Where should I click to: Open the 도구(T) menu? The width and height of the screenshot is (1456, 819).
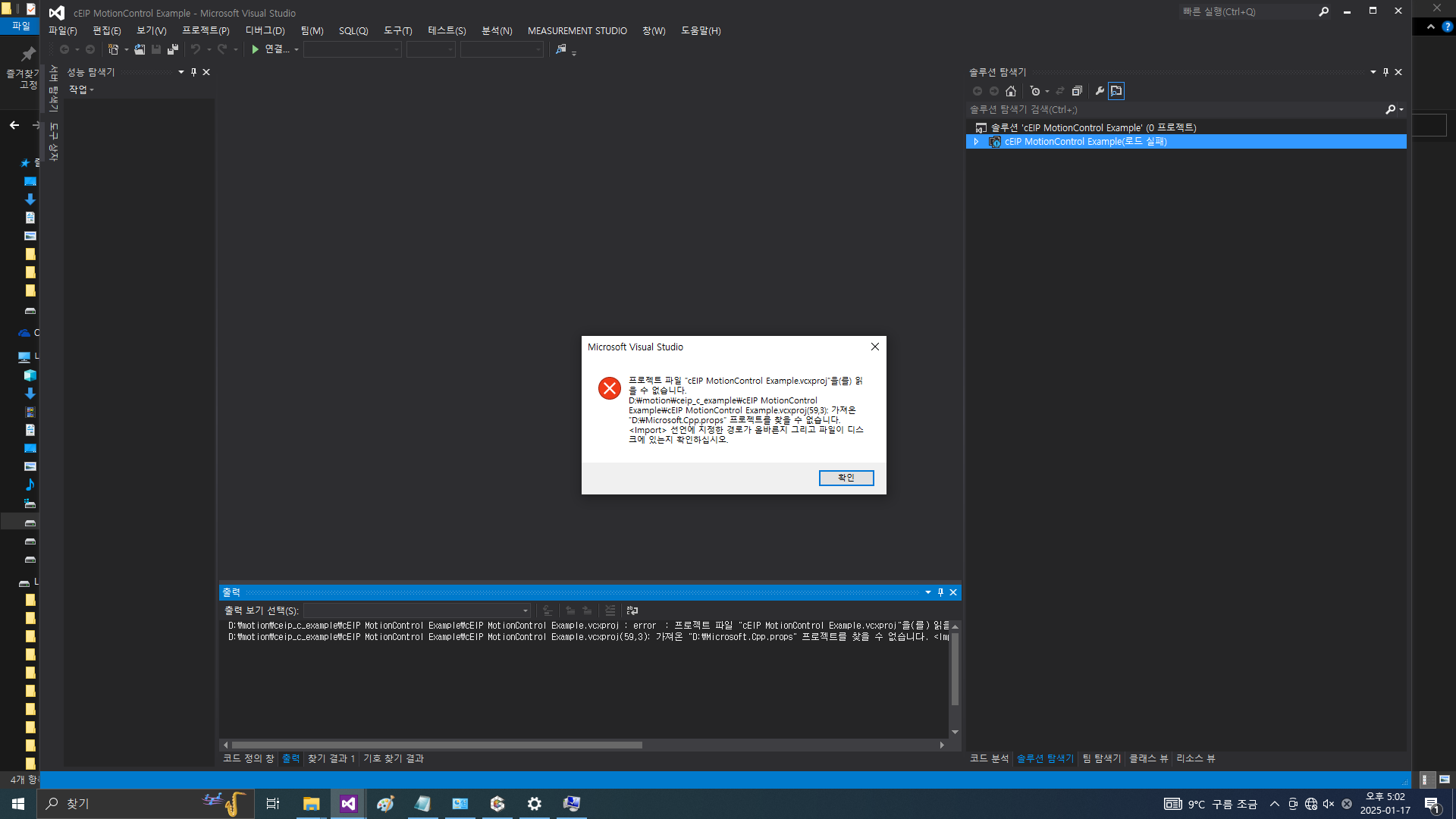[x=397, y=31]
